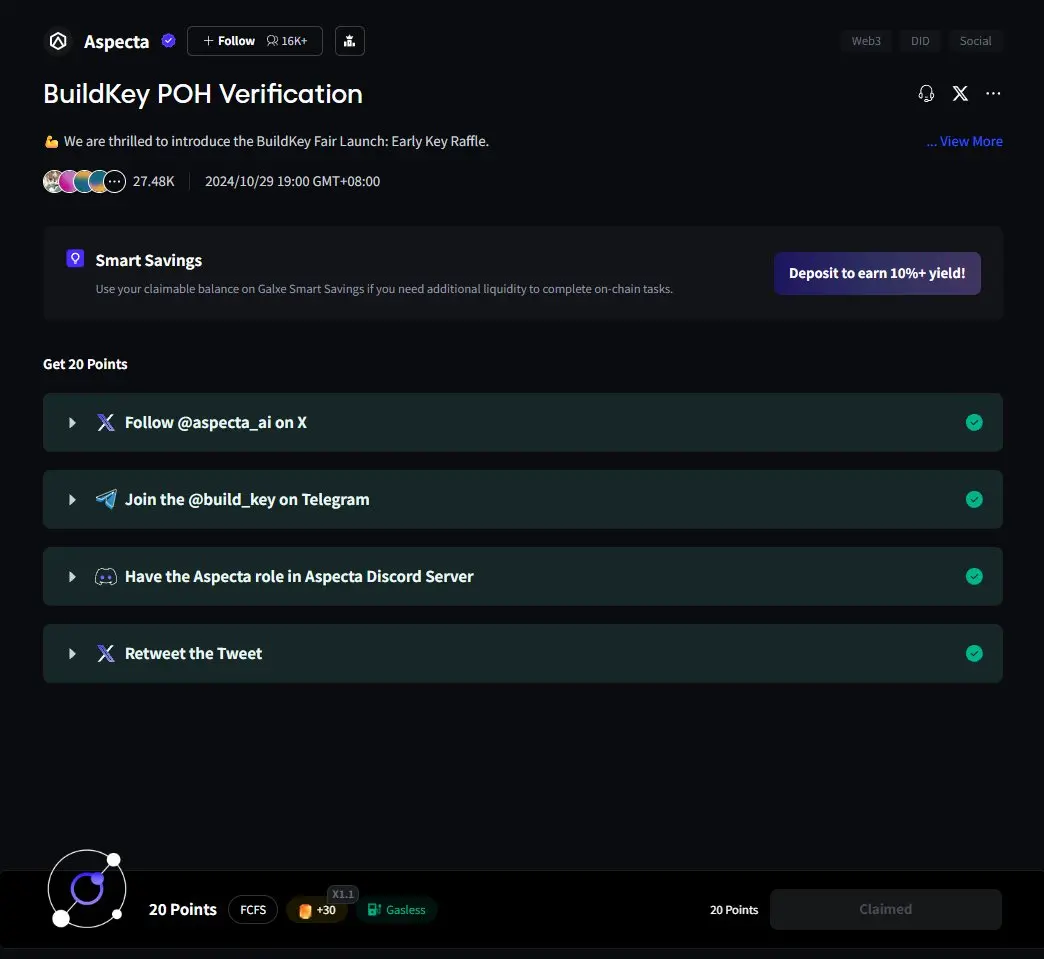Image resolution: width=1044 pixels, height=959 pixels.
Task: Expand the Retweet the Tweet task
Action: coord(72,654)
